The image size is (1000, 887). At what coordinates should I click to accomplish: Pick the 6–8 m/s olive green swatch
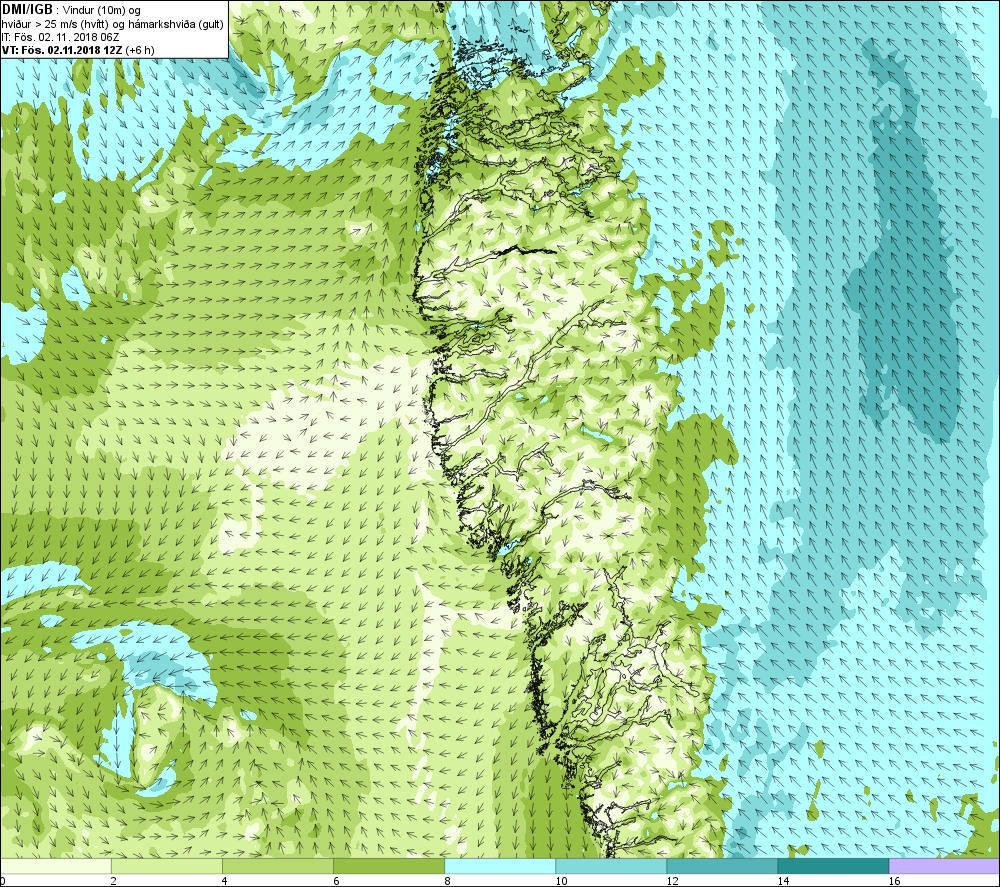coord(388,866)
